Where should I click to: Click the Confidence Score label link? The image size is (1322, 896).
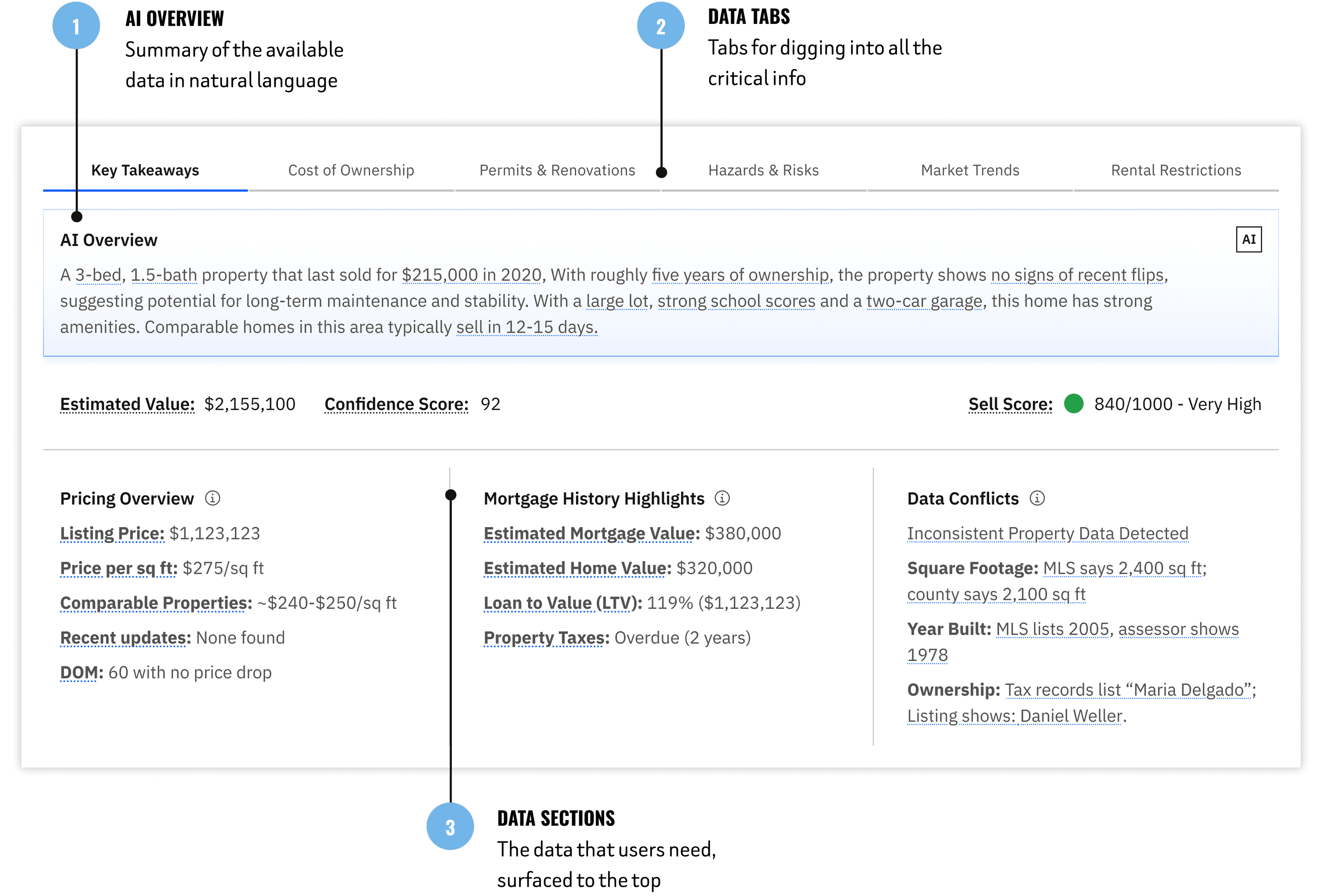click(397, 404)
